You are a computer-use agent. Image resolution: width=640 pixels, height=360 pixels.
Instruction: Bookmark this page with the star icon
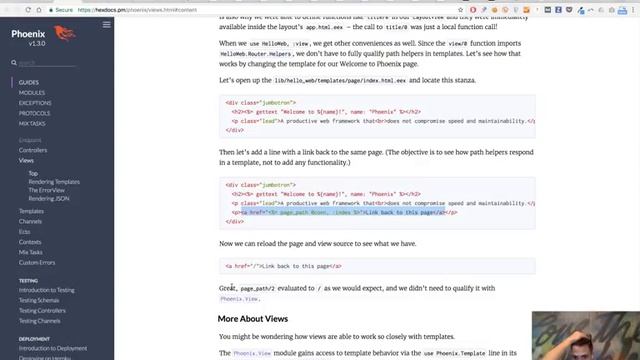[460, 10]
